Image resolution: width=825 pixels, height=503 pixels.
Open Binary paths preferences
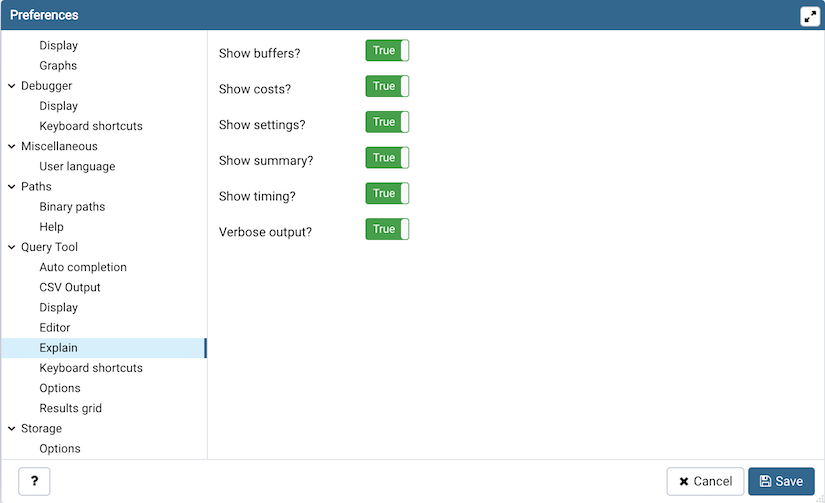click(72, 207)
